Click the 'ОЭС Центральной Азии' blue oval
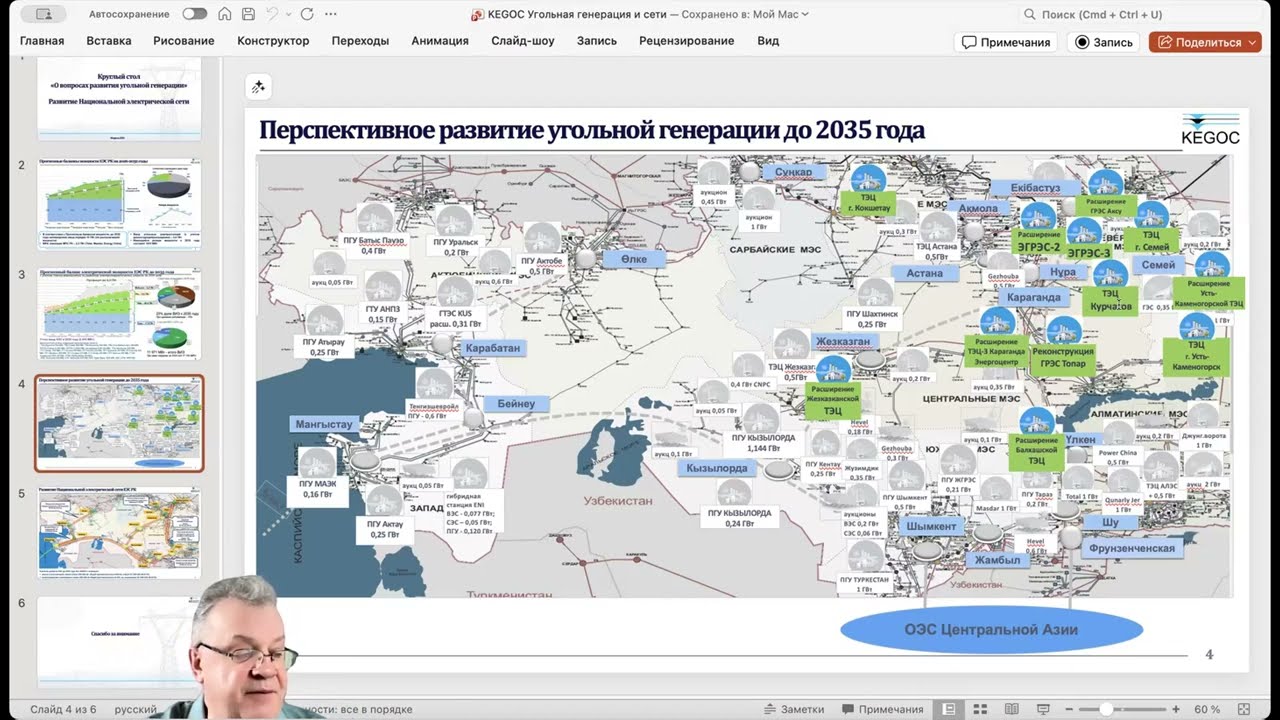 (x=991, y=629)
